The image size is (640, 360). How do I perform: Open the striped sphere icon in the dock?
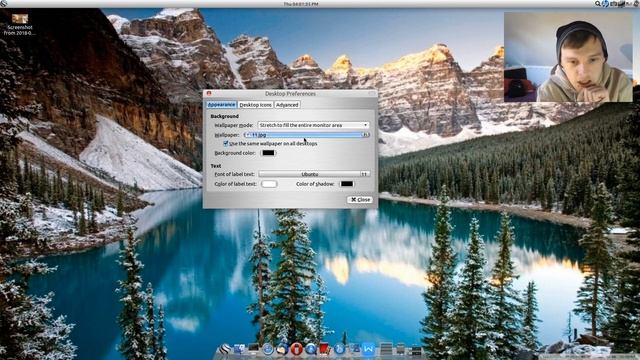pos(225,349)
